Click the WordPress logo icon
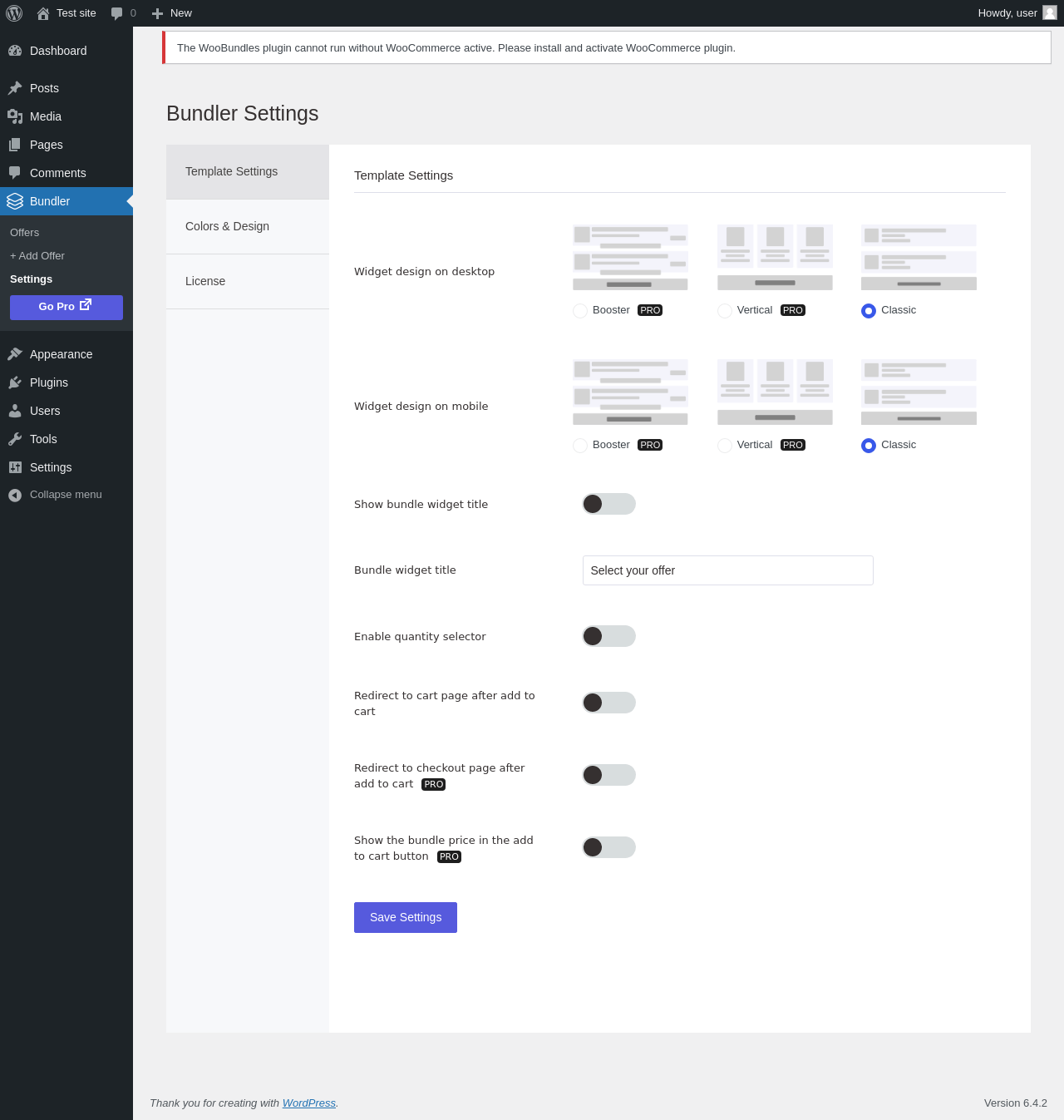Image resolution: width=1064 pixels, height=1120 pixels. click(14, 13)
